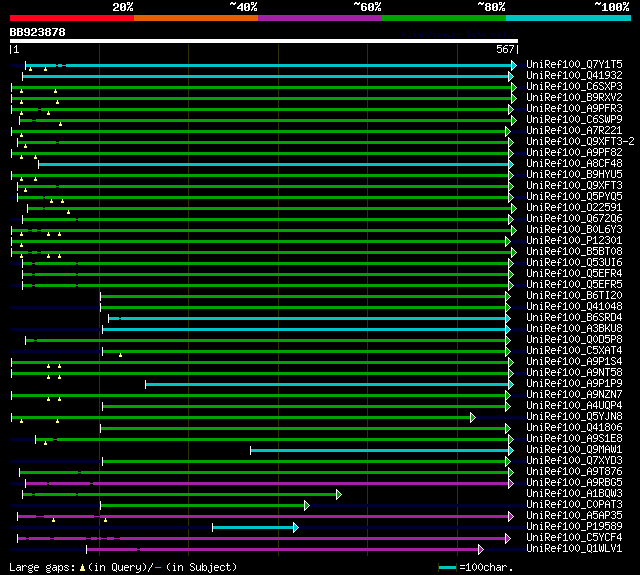
Task: Open the UniRef100_Q9XFT3-2 hit label
Action: (x=580, y=141)
